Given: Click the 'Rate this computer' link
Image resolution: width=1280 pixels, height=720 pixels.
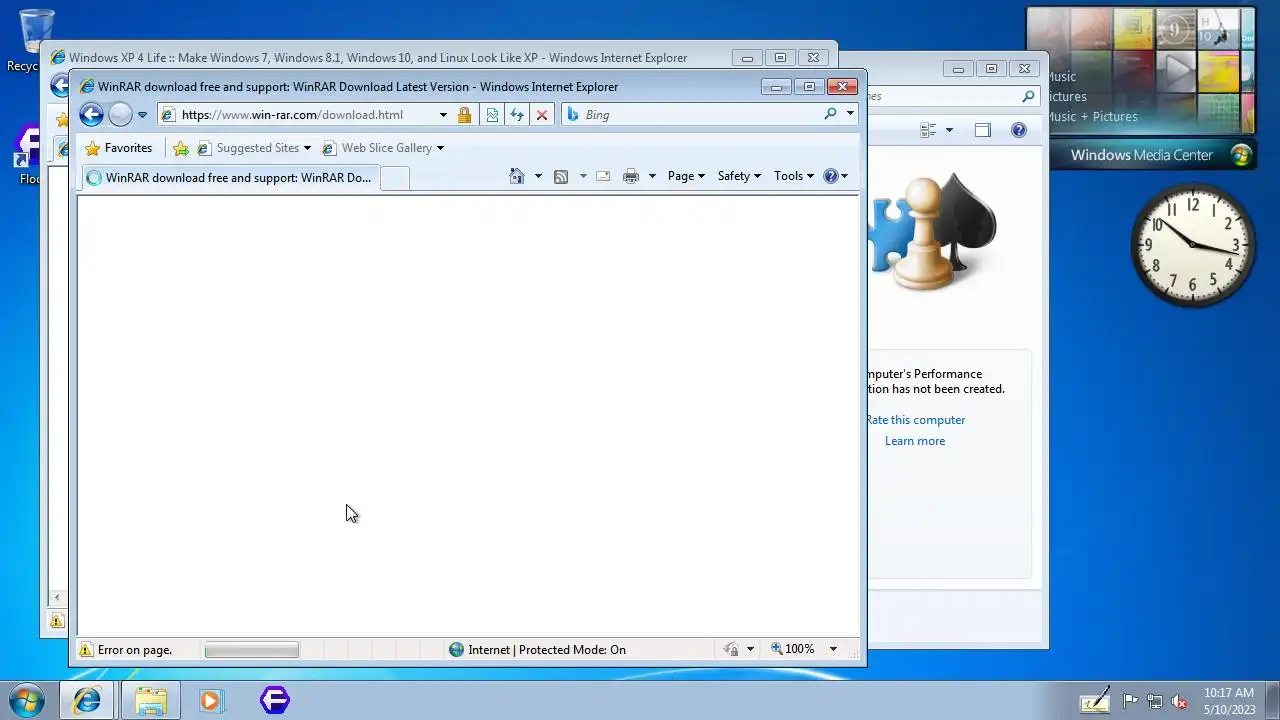Looking at the screenshot, I should pyautogui.click(x=916, y=420).
